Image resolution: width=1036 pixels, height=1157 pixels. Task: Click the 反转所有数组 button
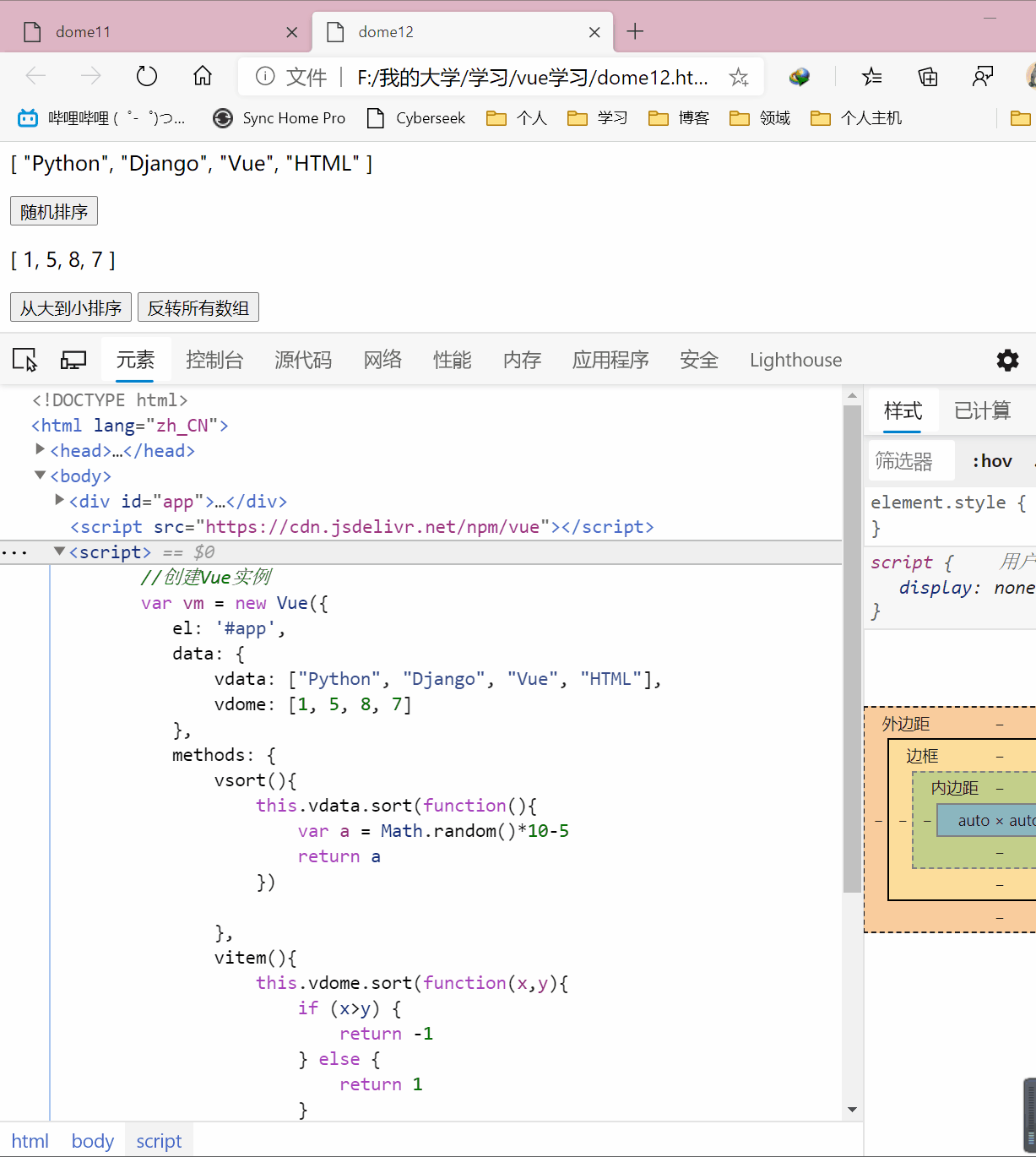click(x=198, y=307)
